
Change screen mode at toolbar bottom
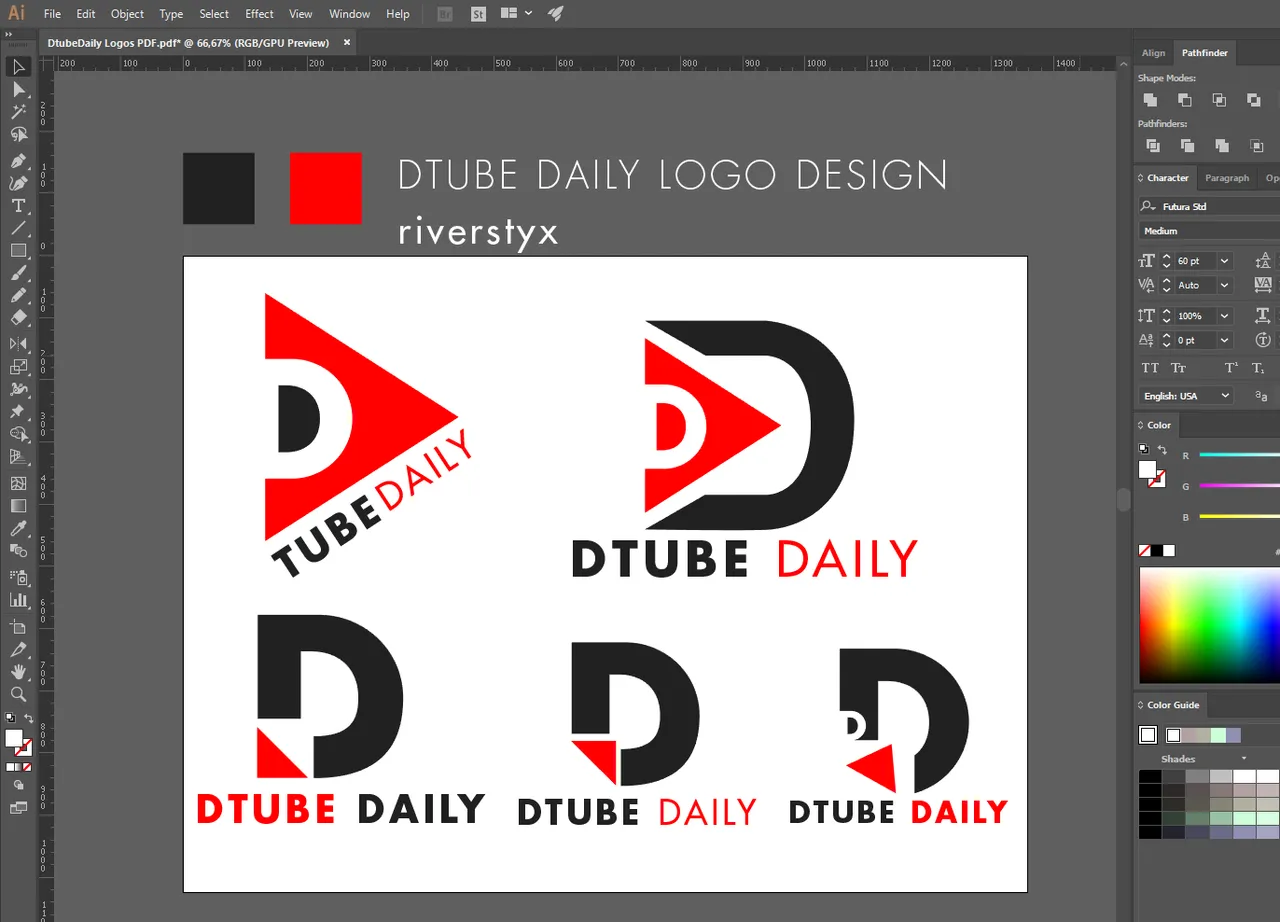click(18, 808)
